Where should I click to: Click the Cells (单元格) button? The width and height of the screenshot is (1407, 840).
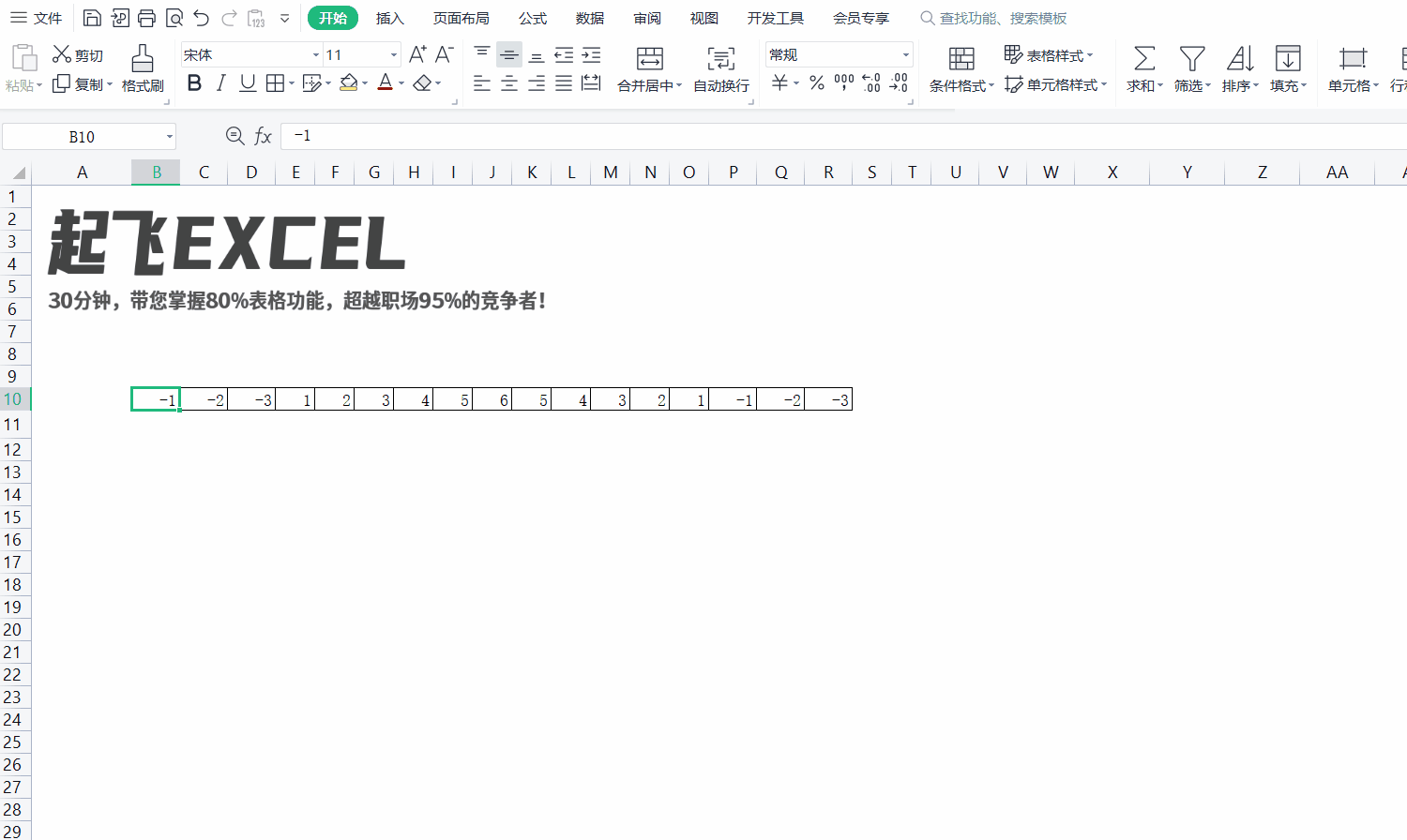click(x=1353, y=68)
